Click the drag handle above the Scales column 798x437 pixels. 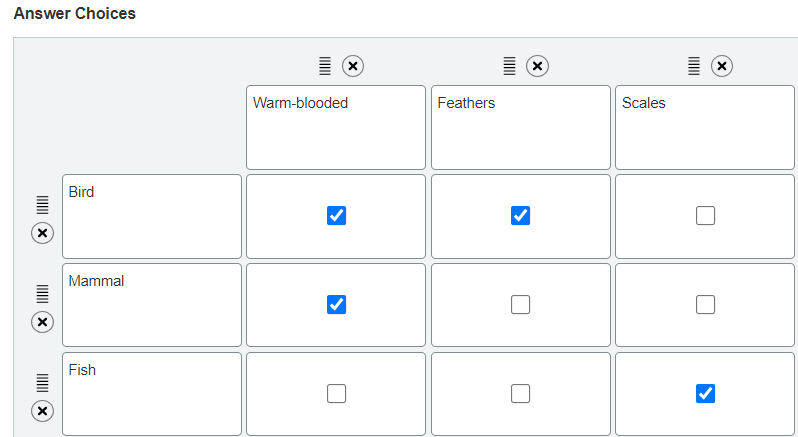pos(693,66)
